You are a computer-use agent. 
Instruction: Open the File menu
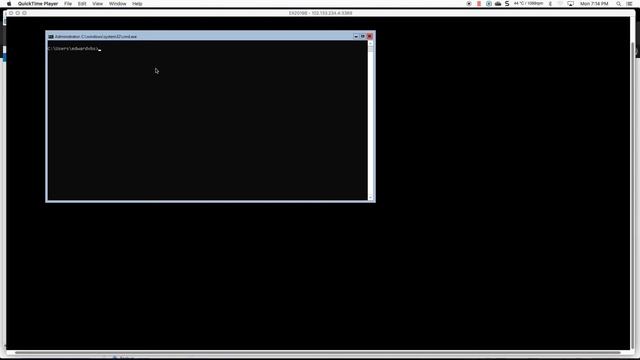point(68,4)
